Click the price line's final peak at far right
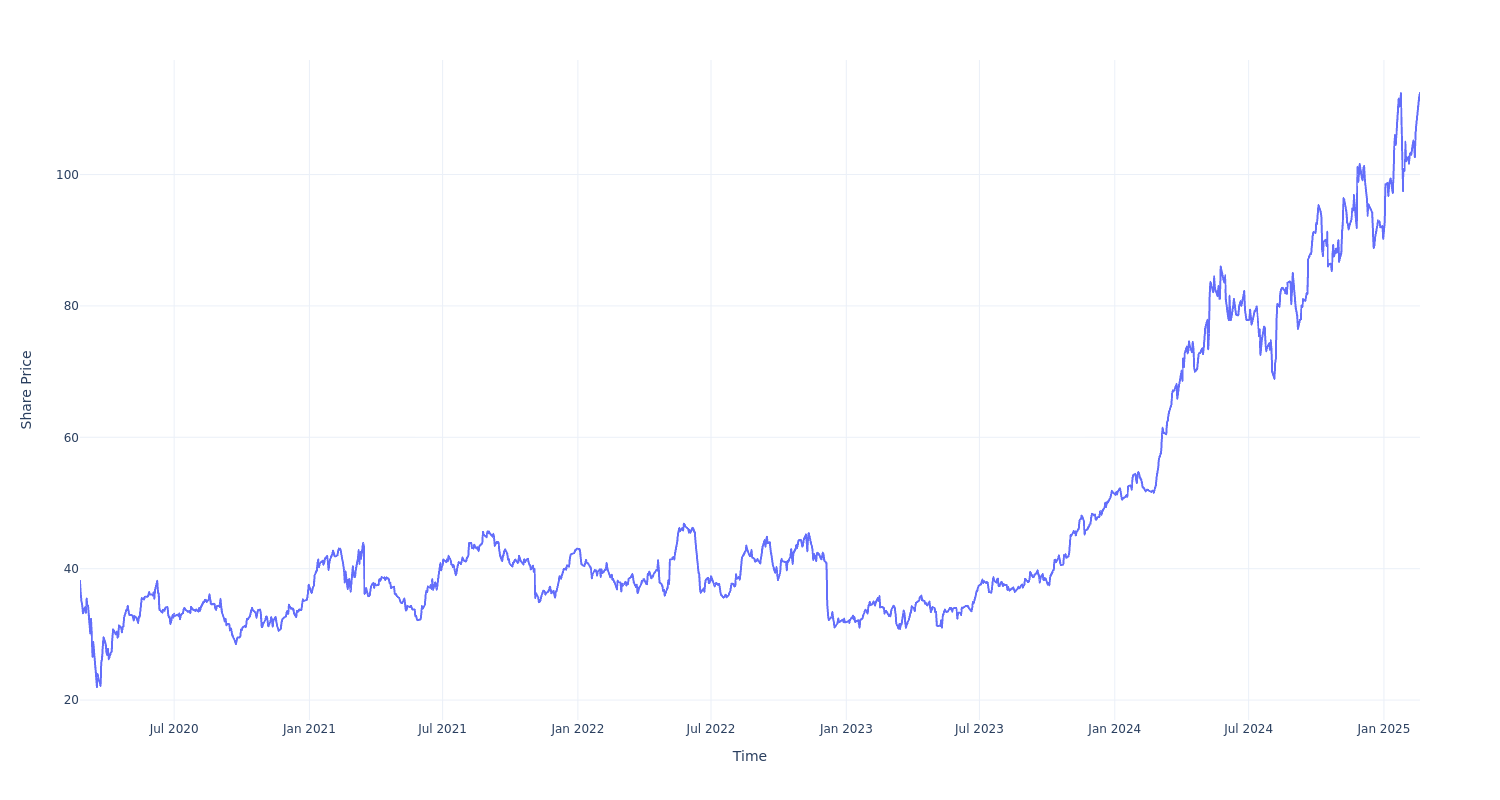Image resolution: width=1500 pixels, height=800 pixels. pos(1419,94)
